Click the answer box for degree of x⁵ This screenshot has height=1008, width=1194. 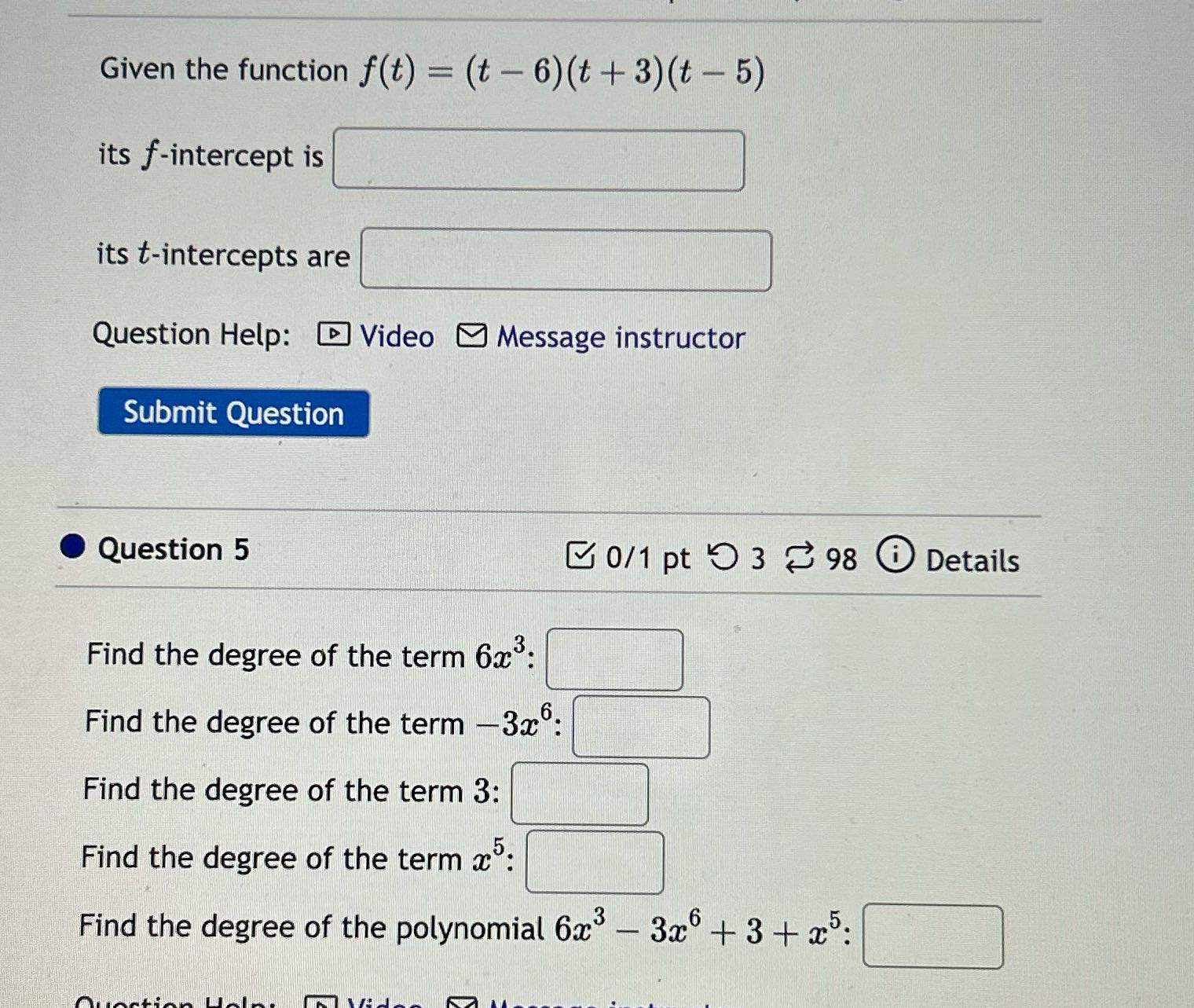pos(595,863)
